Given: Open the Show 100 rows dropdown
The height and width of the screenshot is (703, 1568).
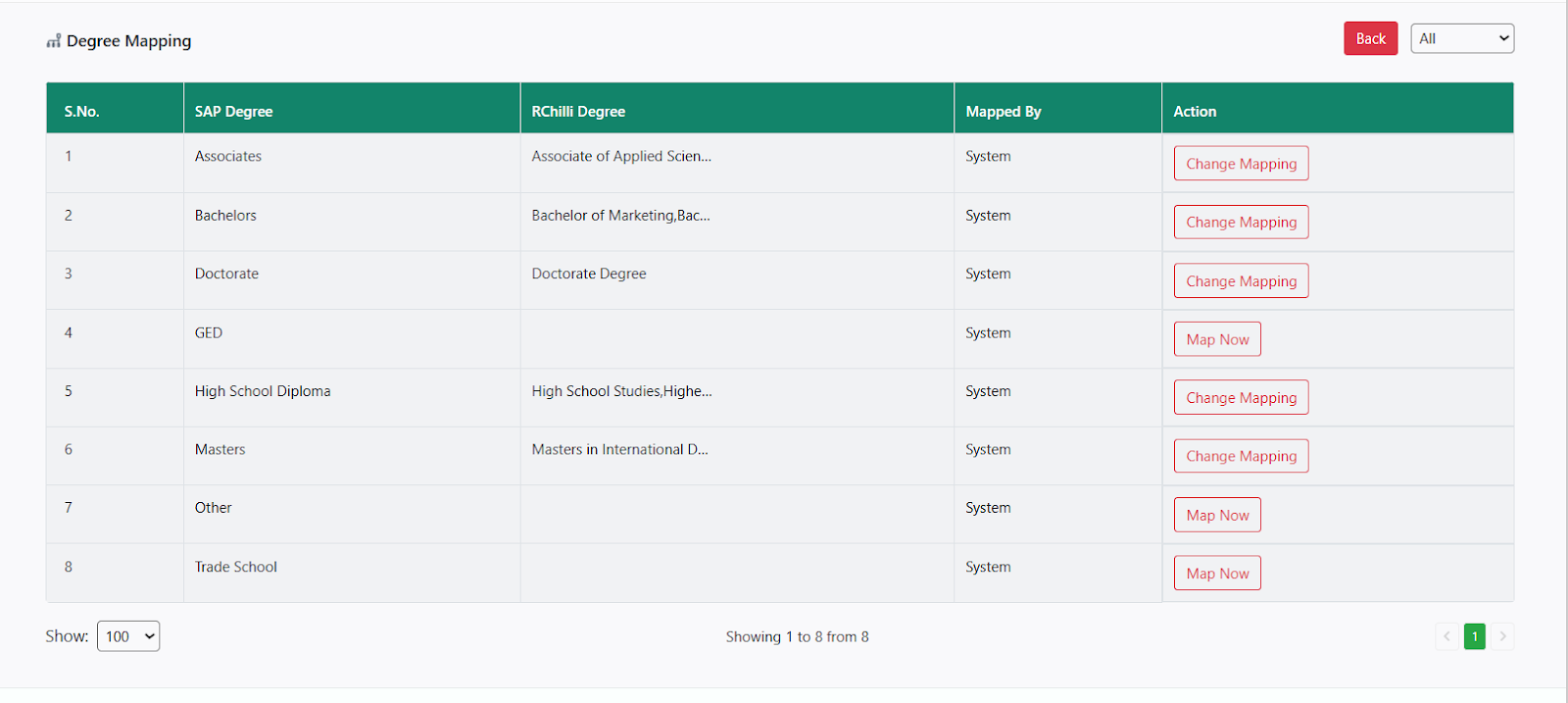Looking at the screenshot, I should click(128, 636).
